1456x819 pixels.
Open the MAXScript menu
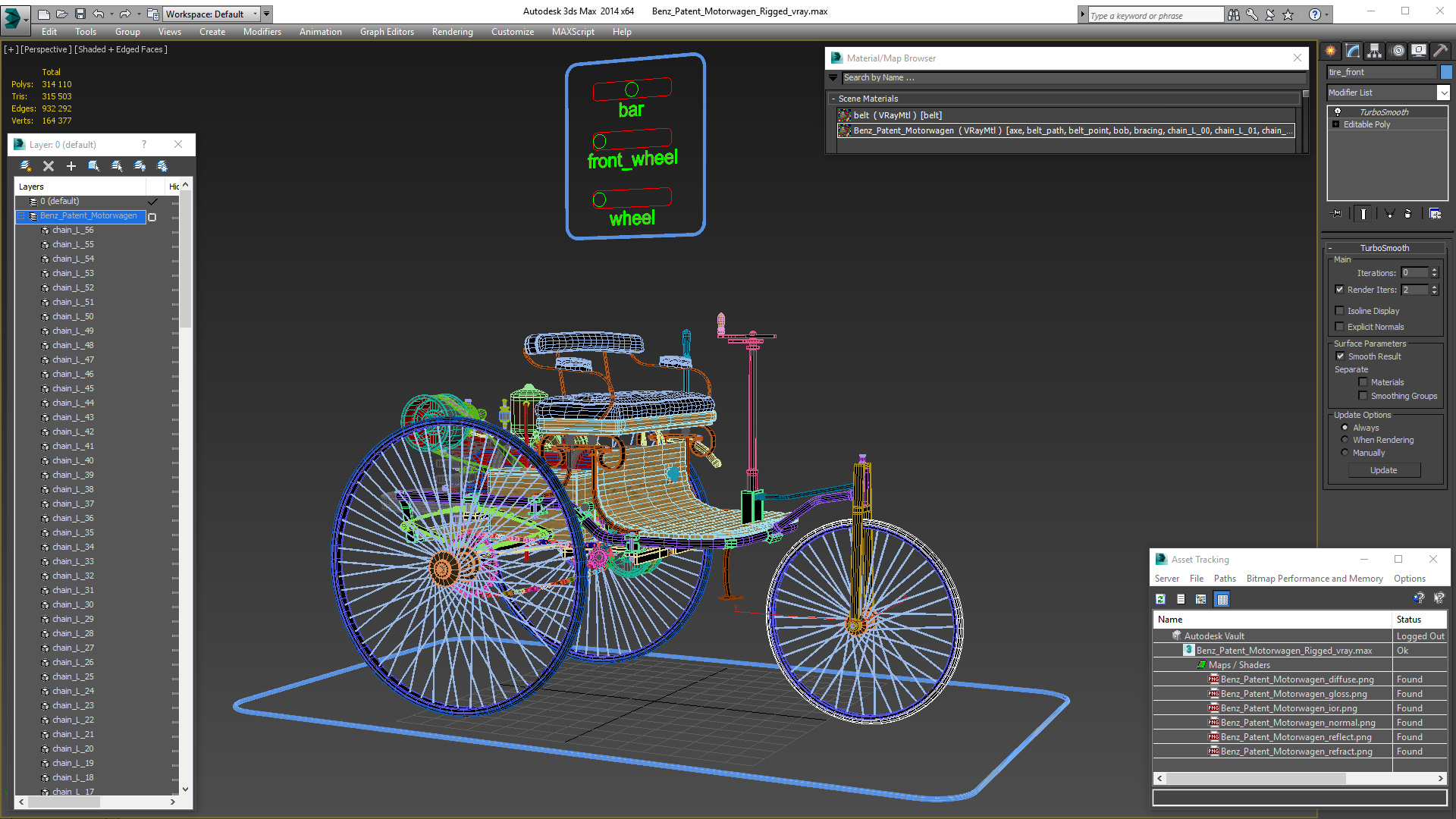(x=573, y=32)
